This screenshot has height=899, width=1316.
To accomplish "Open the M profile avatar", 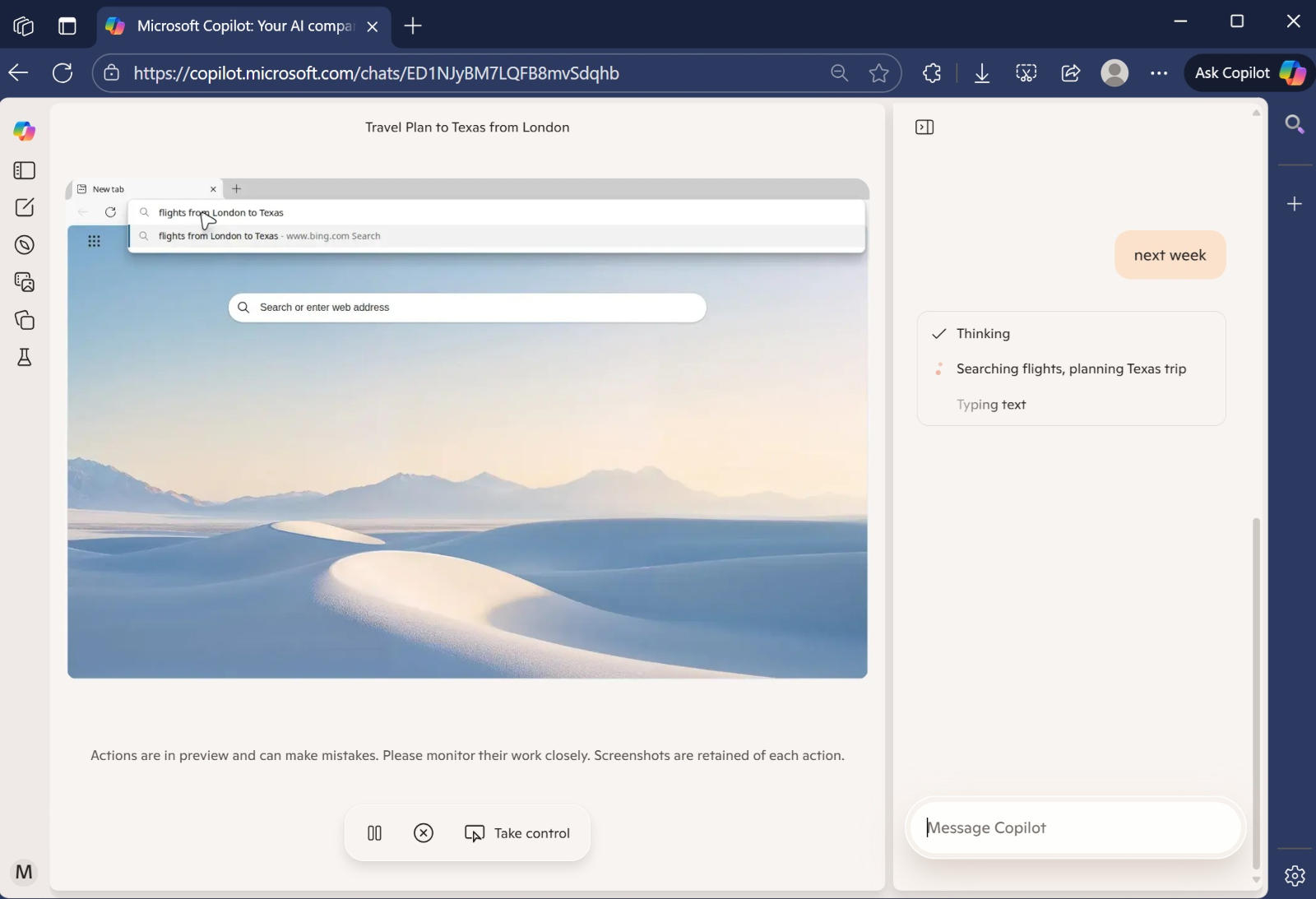I will [24, 872].
